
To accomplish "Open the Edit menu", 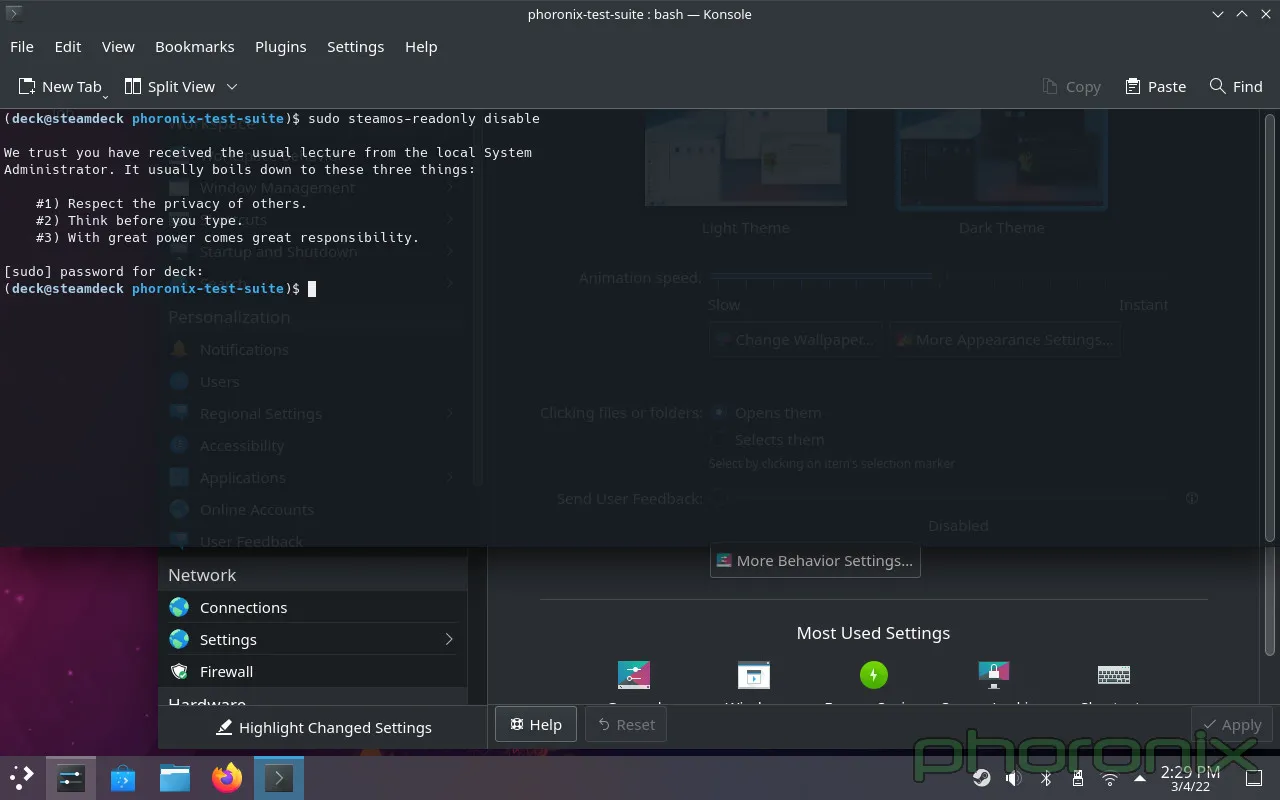I will point(68,47).
